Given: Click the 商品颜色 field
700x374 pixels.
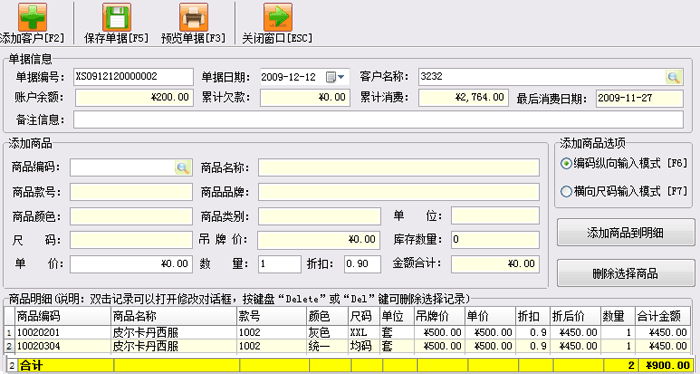Looking at the screenshot, I should click(131, 216).
